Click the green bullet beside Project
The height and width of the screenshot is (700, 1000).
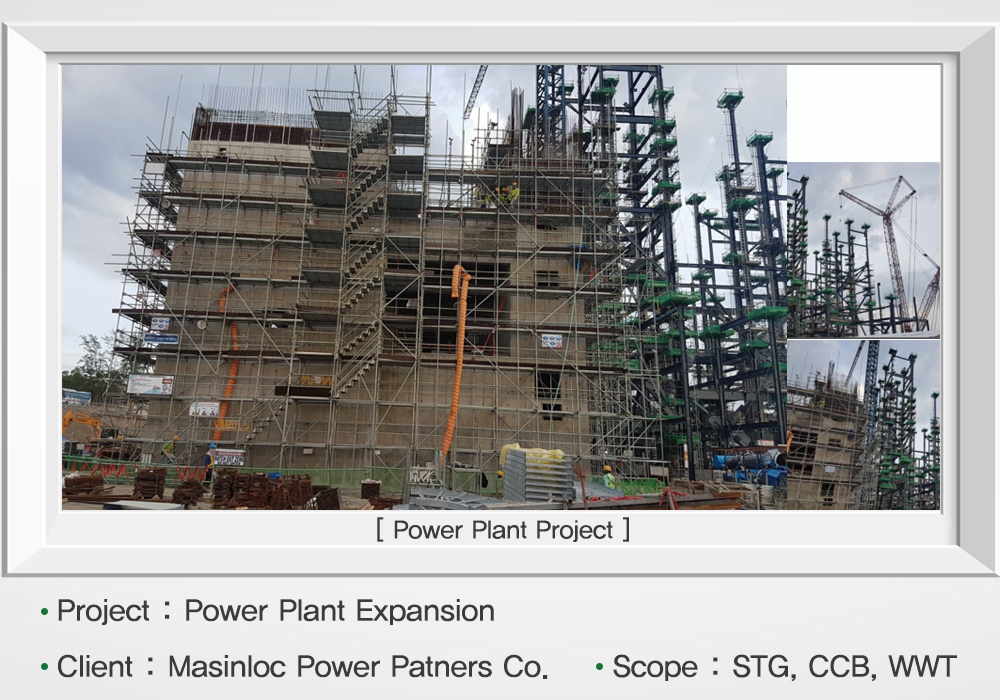44,612
